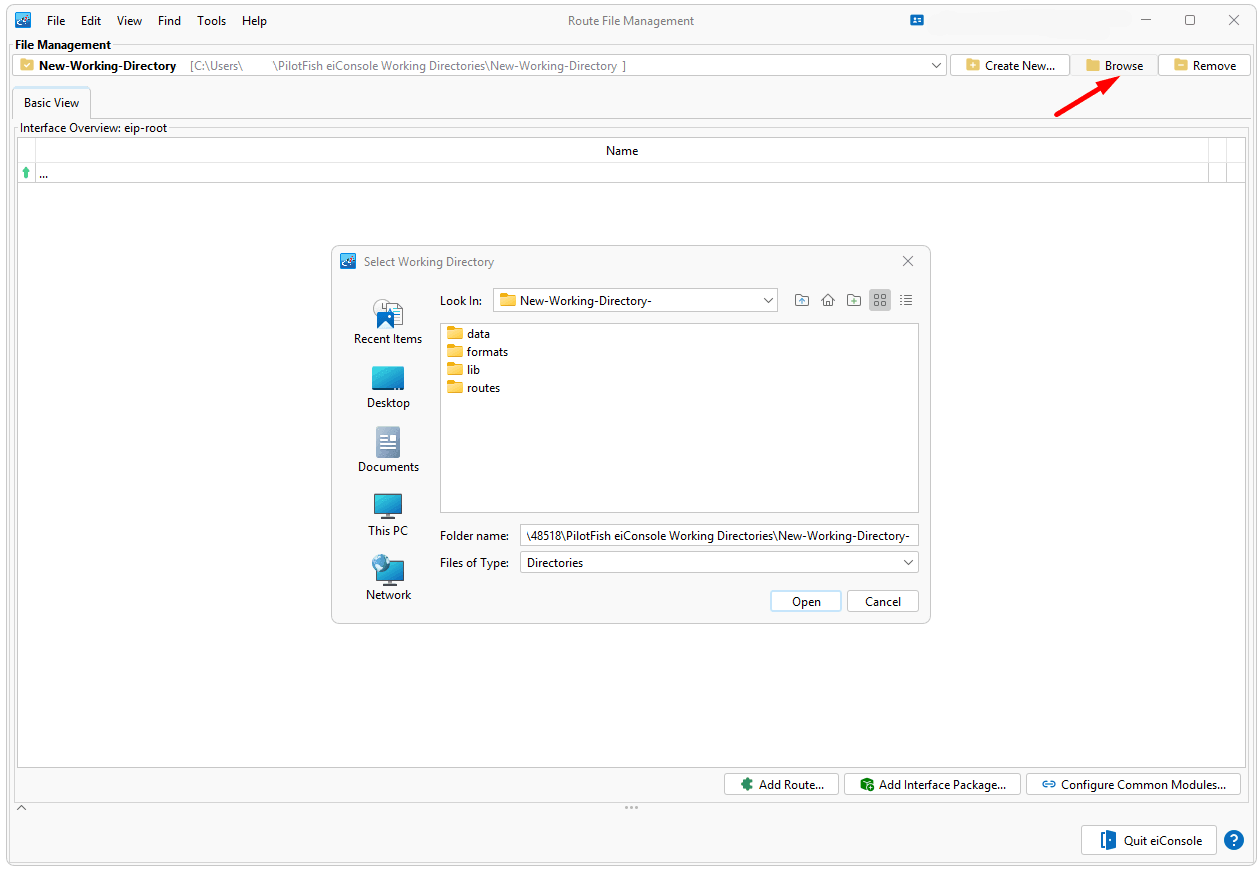This screenshot has width=1260, height=875.
Task: Click the Up One Level folder icon
Action: point(802,300)
